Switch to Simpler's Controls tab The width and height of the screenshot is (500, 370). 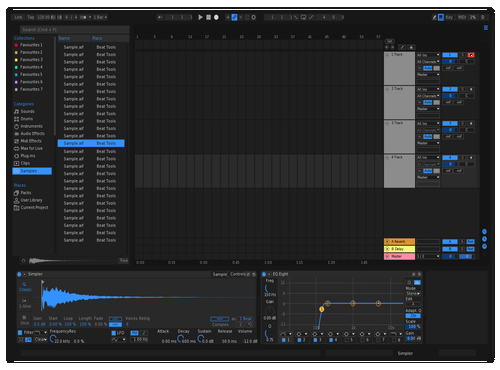[x=238, y=274]
